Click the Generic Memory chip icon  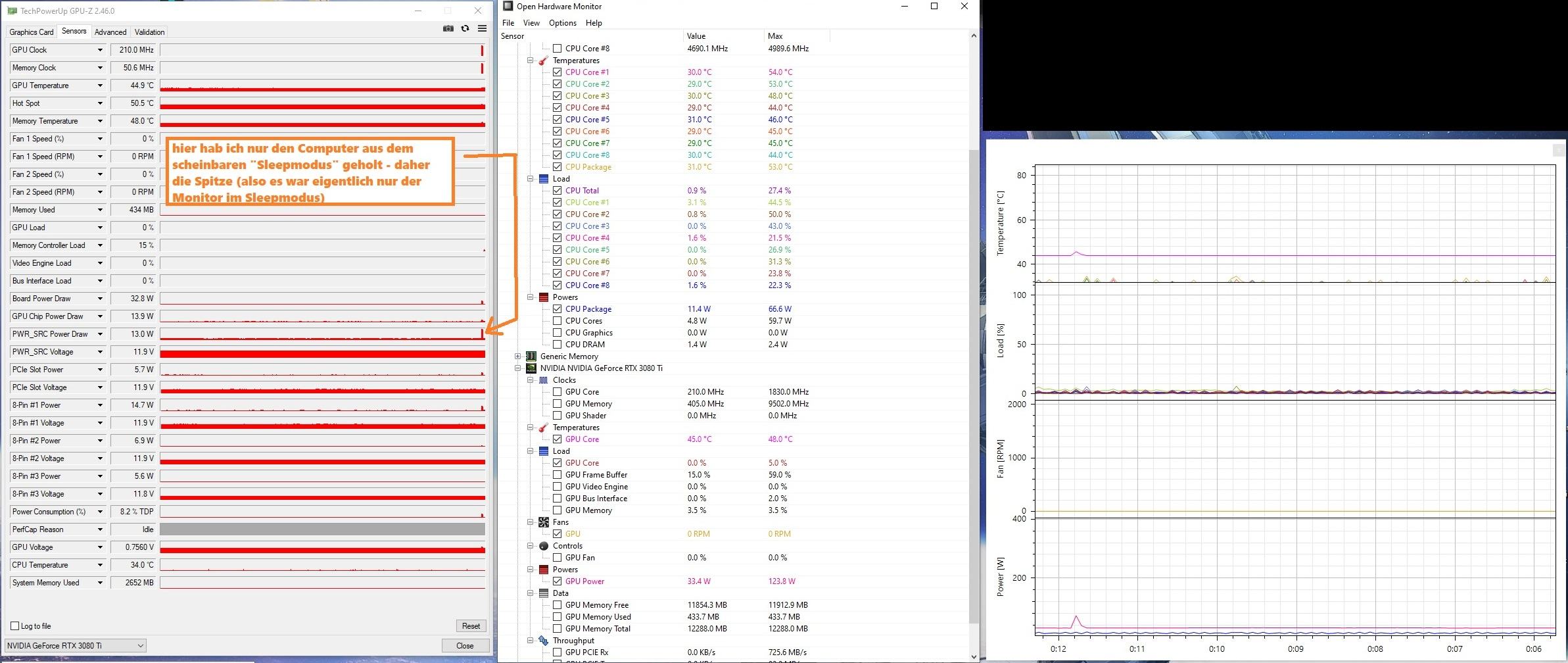click(531, 356)
